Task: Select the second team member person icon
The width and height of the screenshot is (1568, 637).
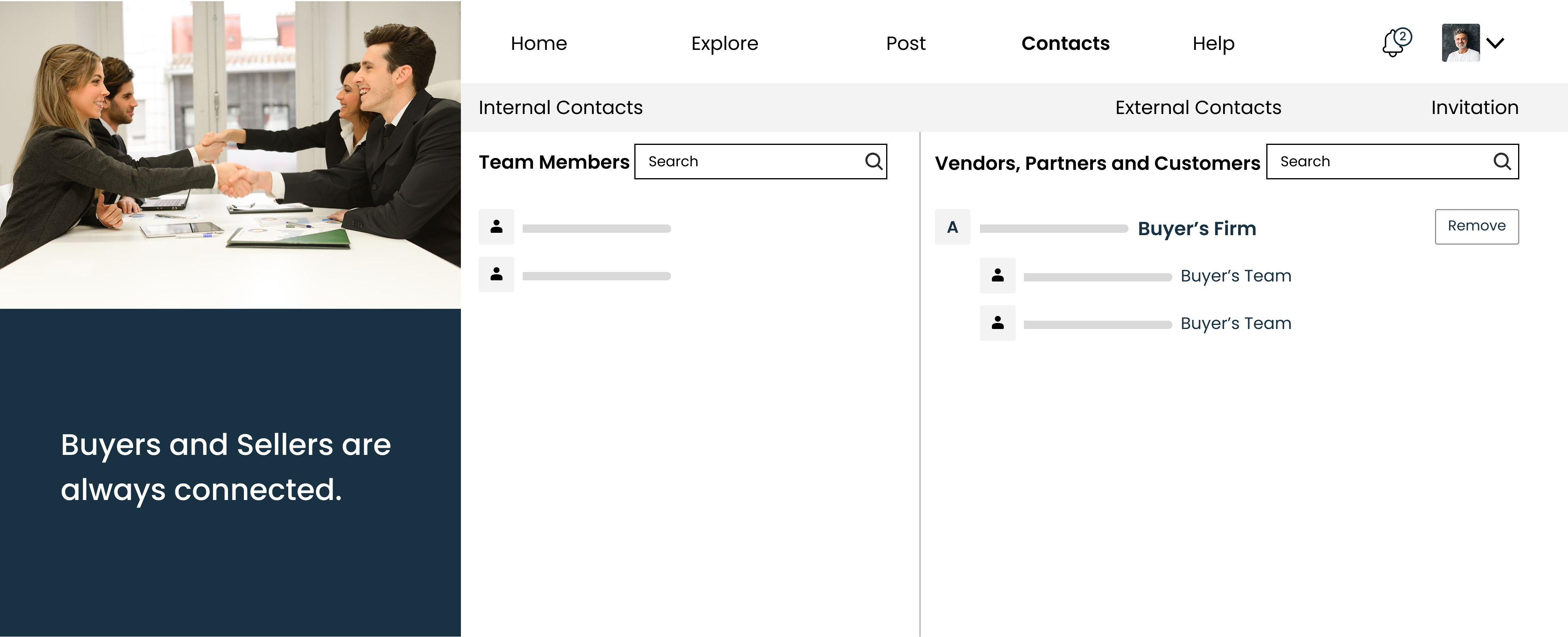Action: pos(496,274)
